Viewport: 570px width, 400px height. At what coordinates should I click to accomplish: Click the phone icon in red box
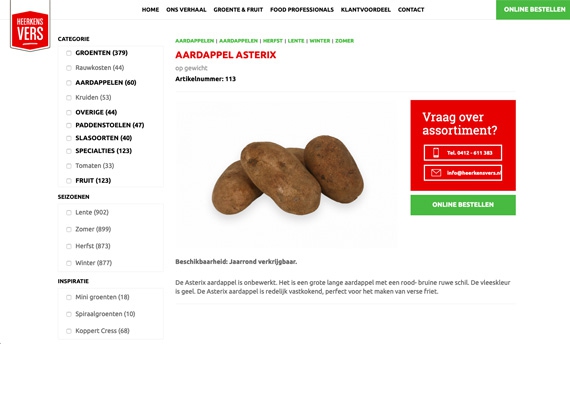pyautogui.click(x=436, y=153)
